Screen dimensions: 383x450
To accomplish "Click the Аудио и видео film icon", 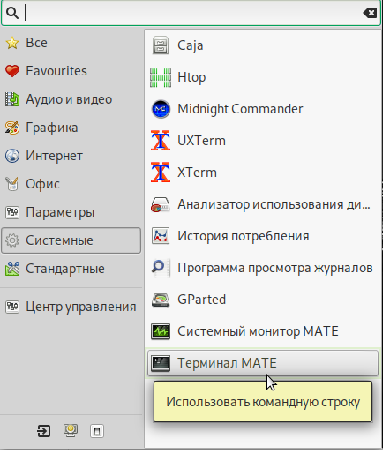I will (x=12, y=99).
